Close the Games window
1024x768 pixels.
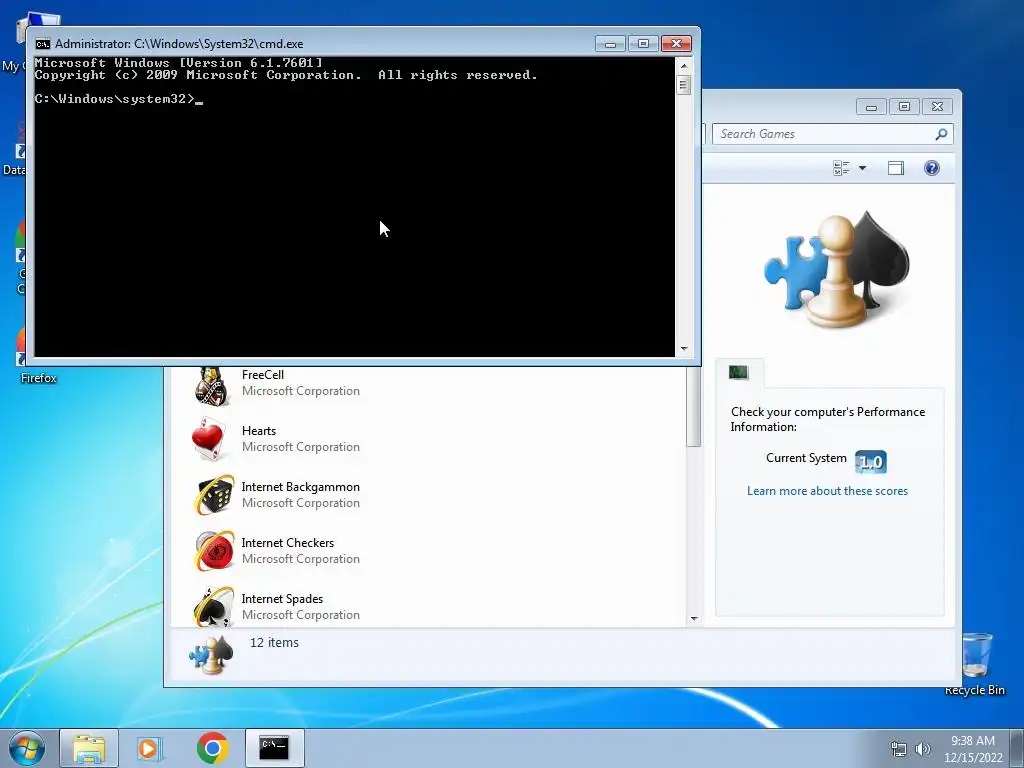pos(937,107)
